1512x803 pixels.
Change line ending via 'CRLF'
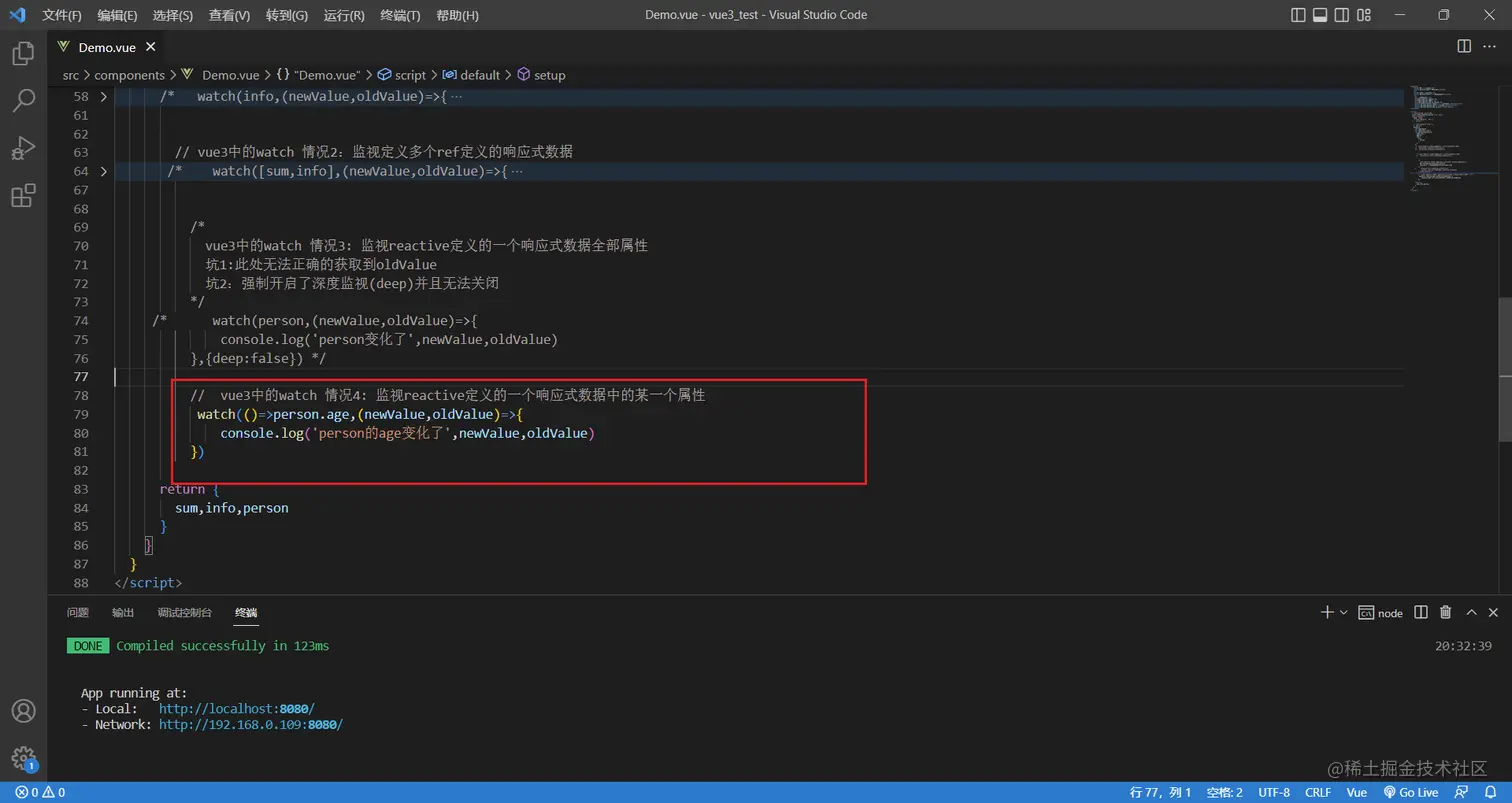[x=1318, y=792]
